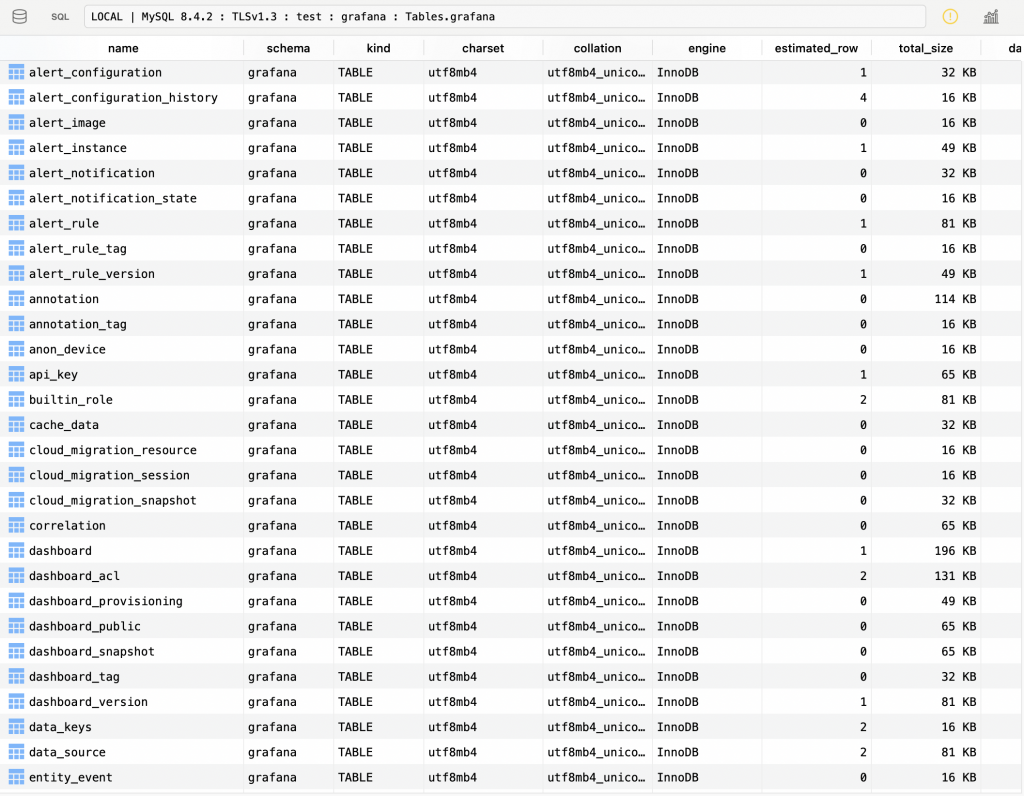Select the alert_image table name
Image resolution: width=1024 pixels, height=796 pixels.
[67, 123]
